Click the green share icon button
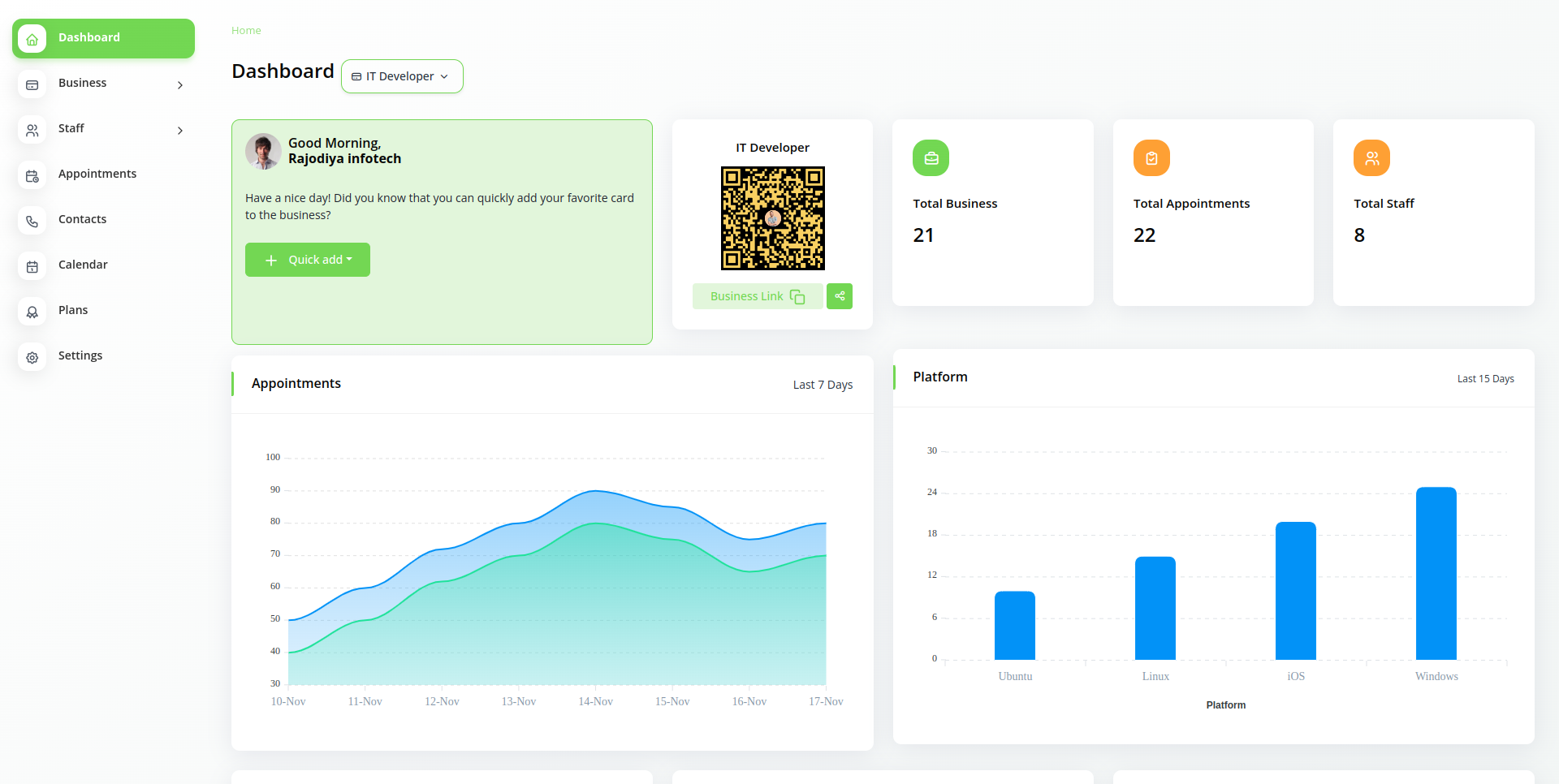This screenshot has height=784, width=1559. click(840, 296)
